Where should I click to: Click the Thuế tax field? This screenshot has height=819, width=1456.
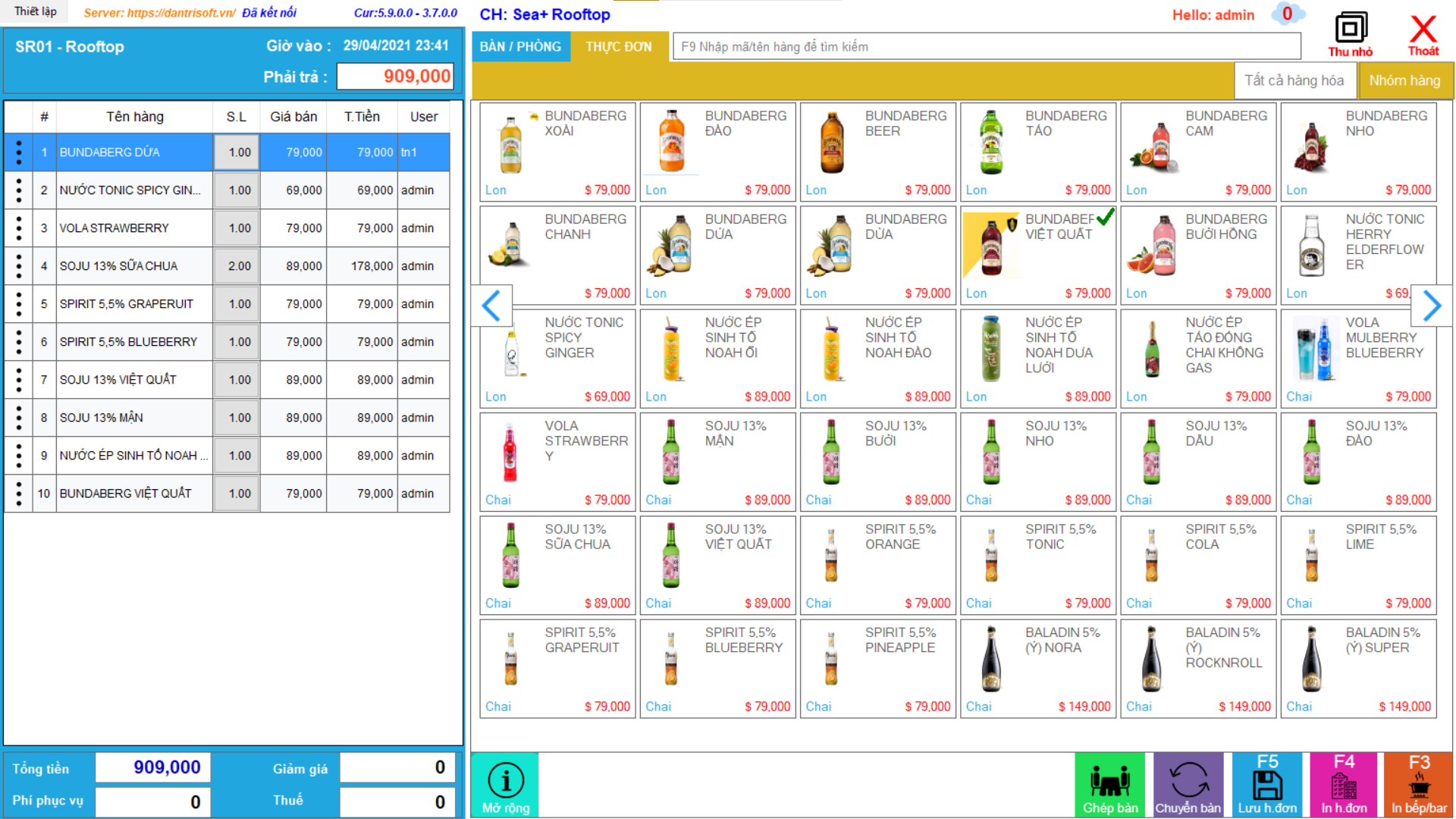point(397,802)
